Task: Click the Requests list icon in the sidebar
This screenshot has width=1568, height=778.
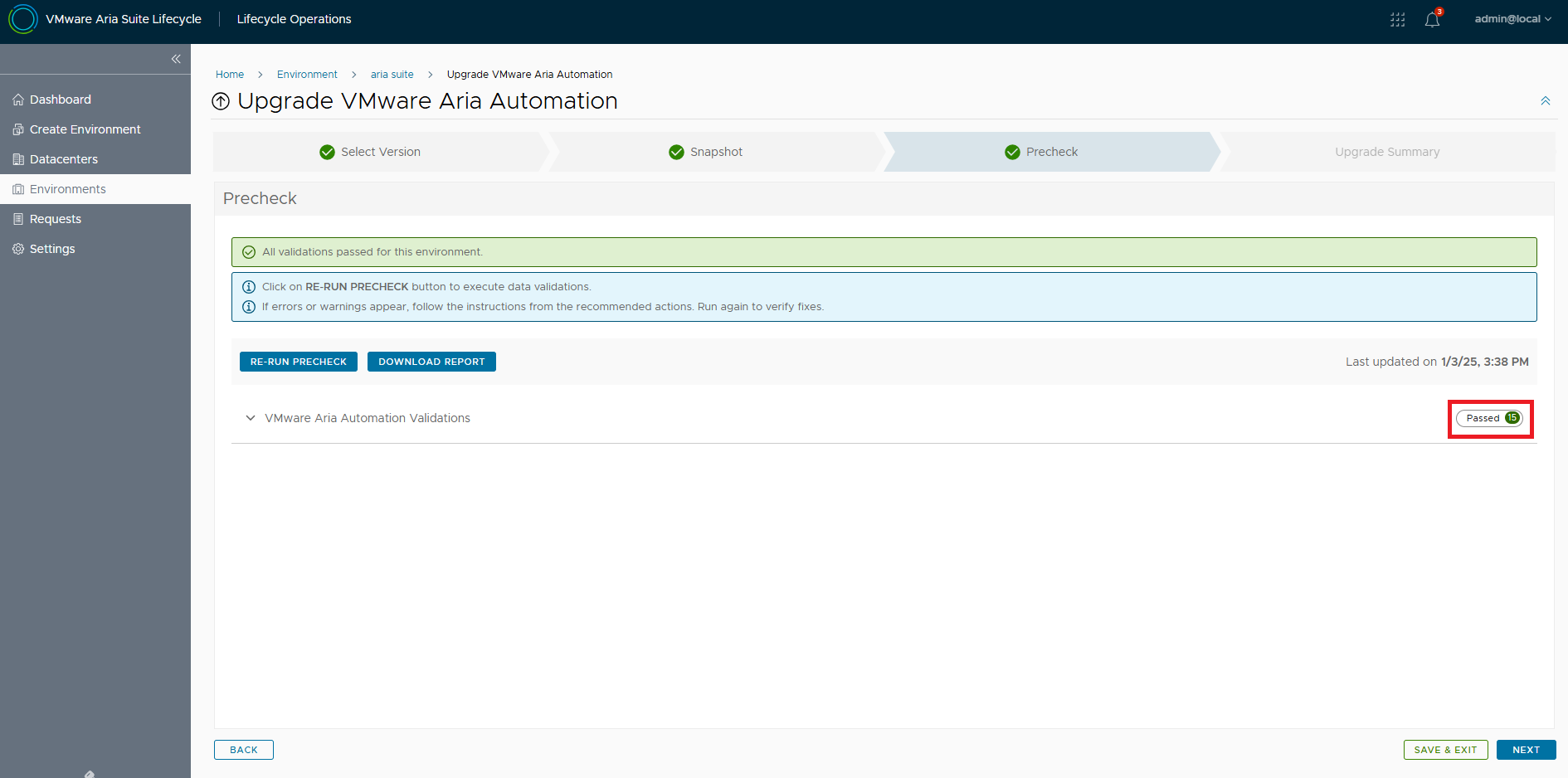Action: 18,219
